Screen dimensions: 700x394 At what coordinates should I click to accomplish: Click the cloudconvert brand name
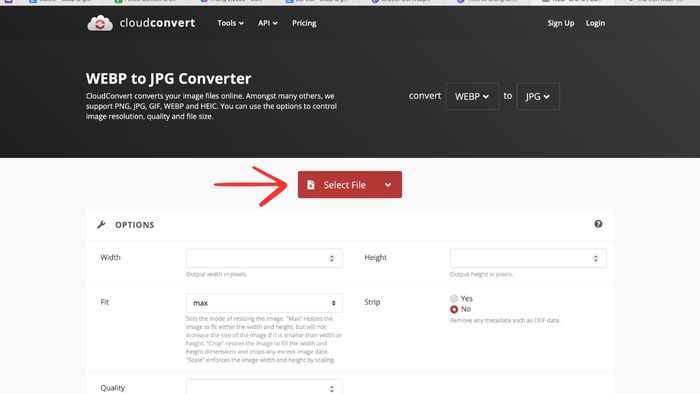point(157,23)
